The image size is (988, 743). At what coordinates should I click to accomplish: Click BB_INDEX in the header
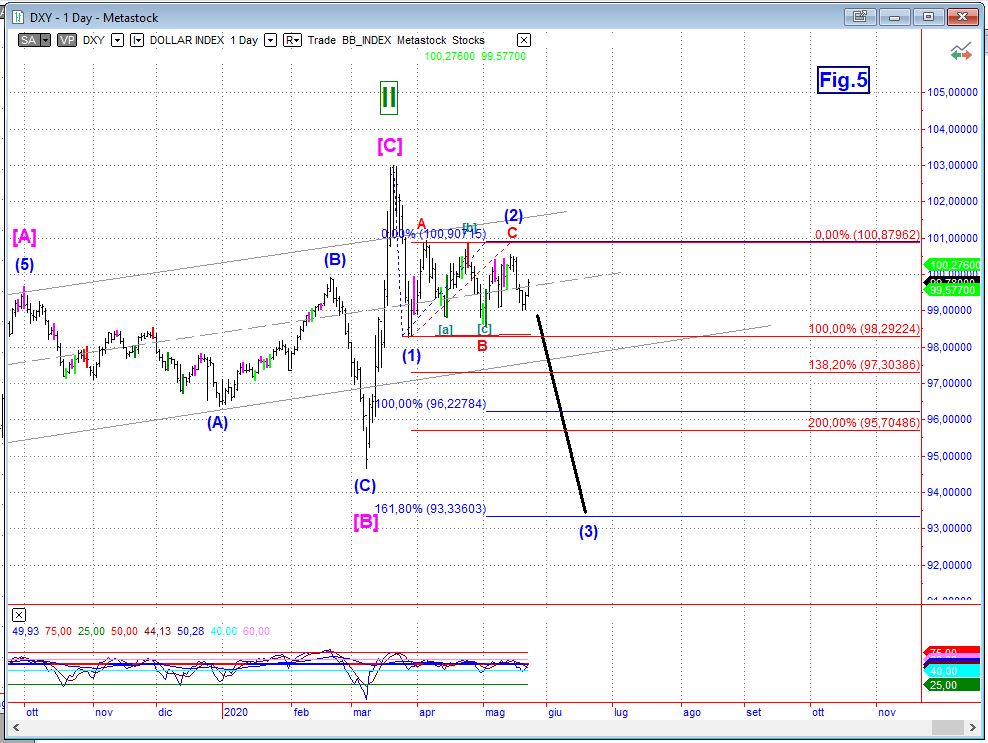point(366,40)
